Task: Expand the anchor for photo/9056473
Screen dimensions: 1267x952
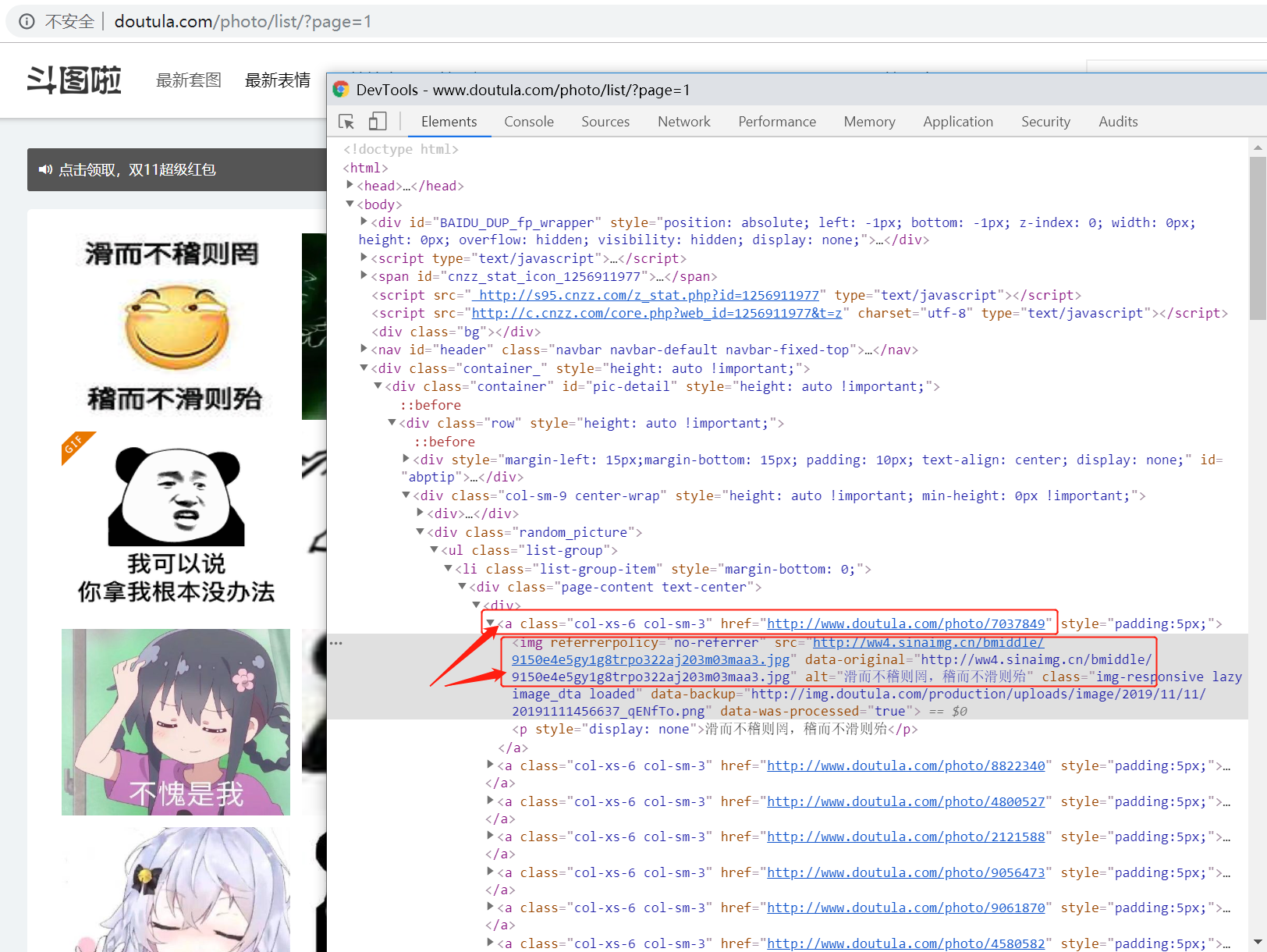Action: pos(491,872)
